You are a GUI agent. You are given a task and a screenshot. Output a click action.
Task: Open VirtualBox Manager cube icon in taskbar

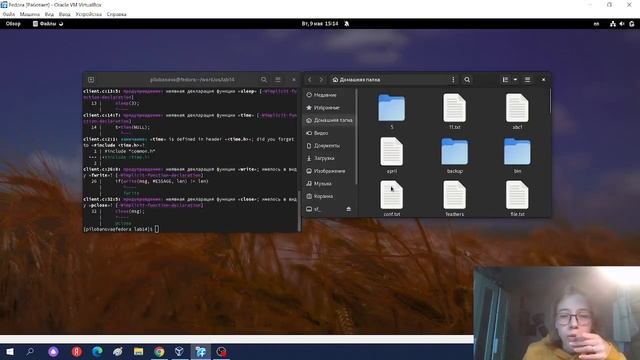click(x=180, y=351)
